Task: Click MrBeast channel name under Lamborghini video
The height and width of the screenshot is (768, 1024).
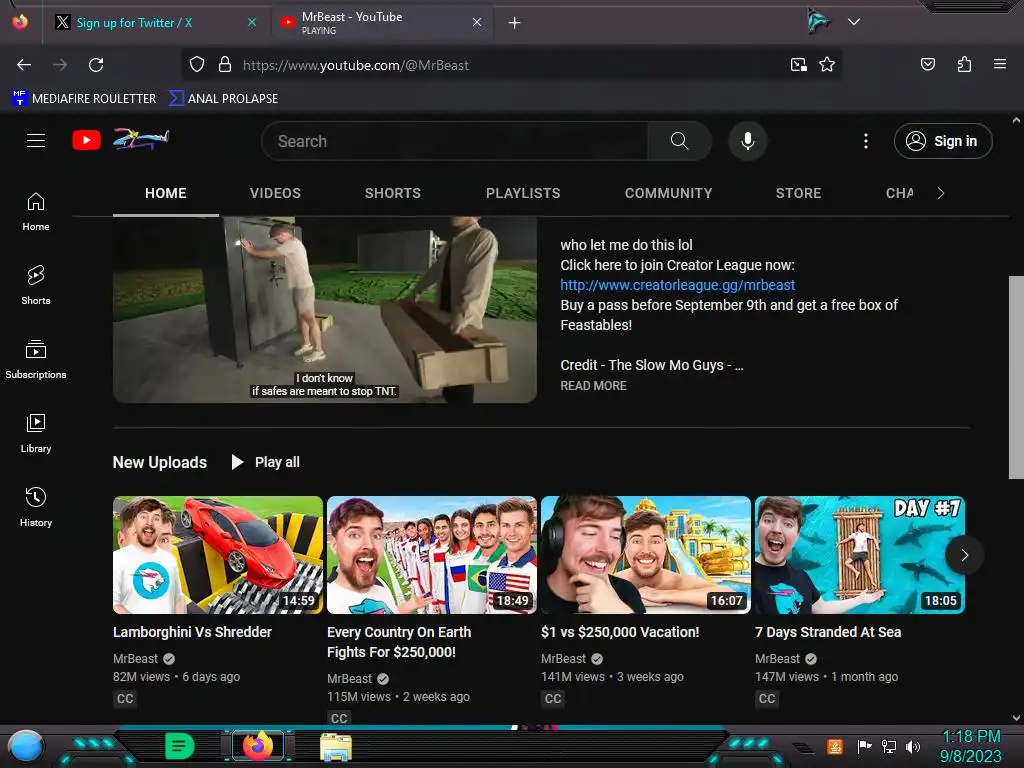Action: coord(135,658)
